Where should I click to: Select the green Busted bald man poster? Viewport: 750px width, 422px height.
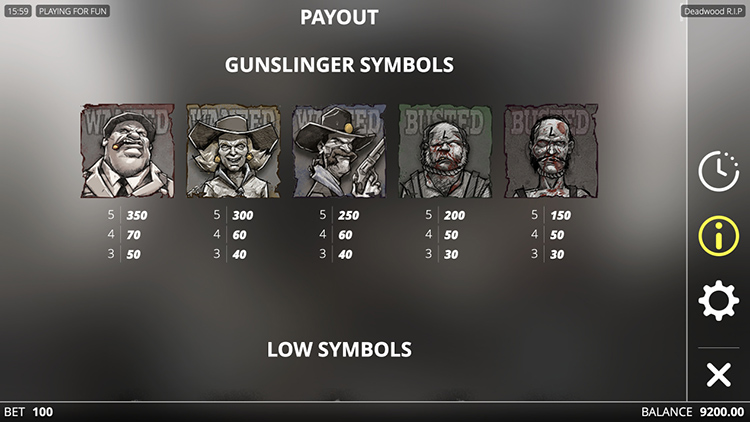click(445, 151)
